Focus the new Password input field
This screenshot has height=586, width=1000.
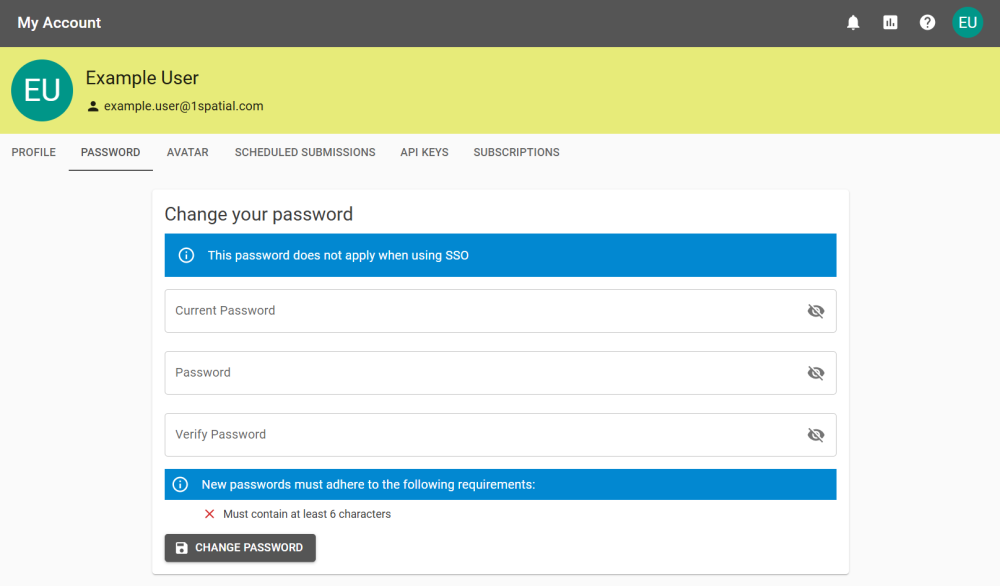point(500,373)
